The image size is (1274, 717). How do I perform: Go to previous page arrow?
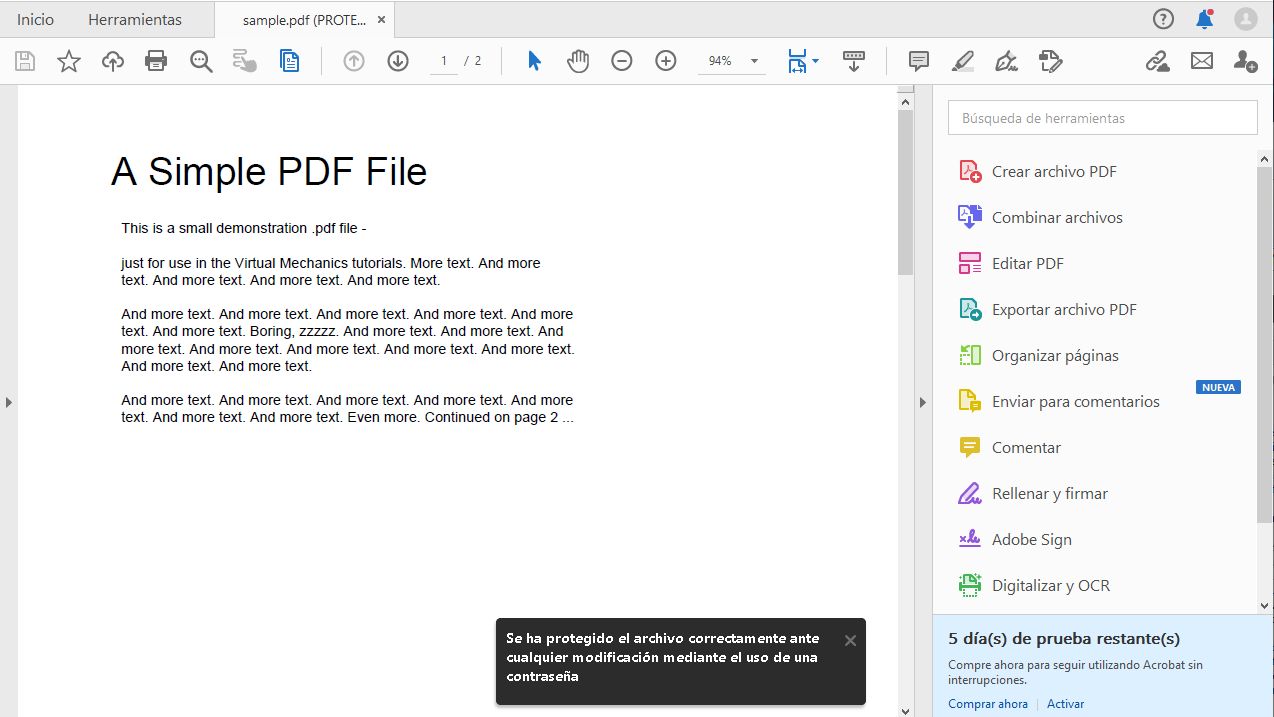354,61
